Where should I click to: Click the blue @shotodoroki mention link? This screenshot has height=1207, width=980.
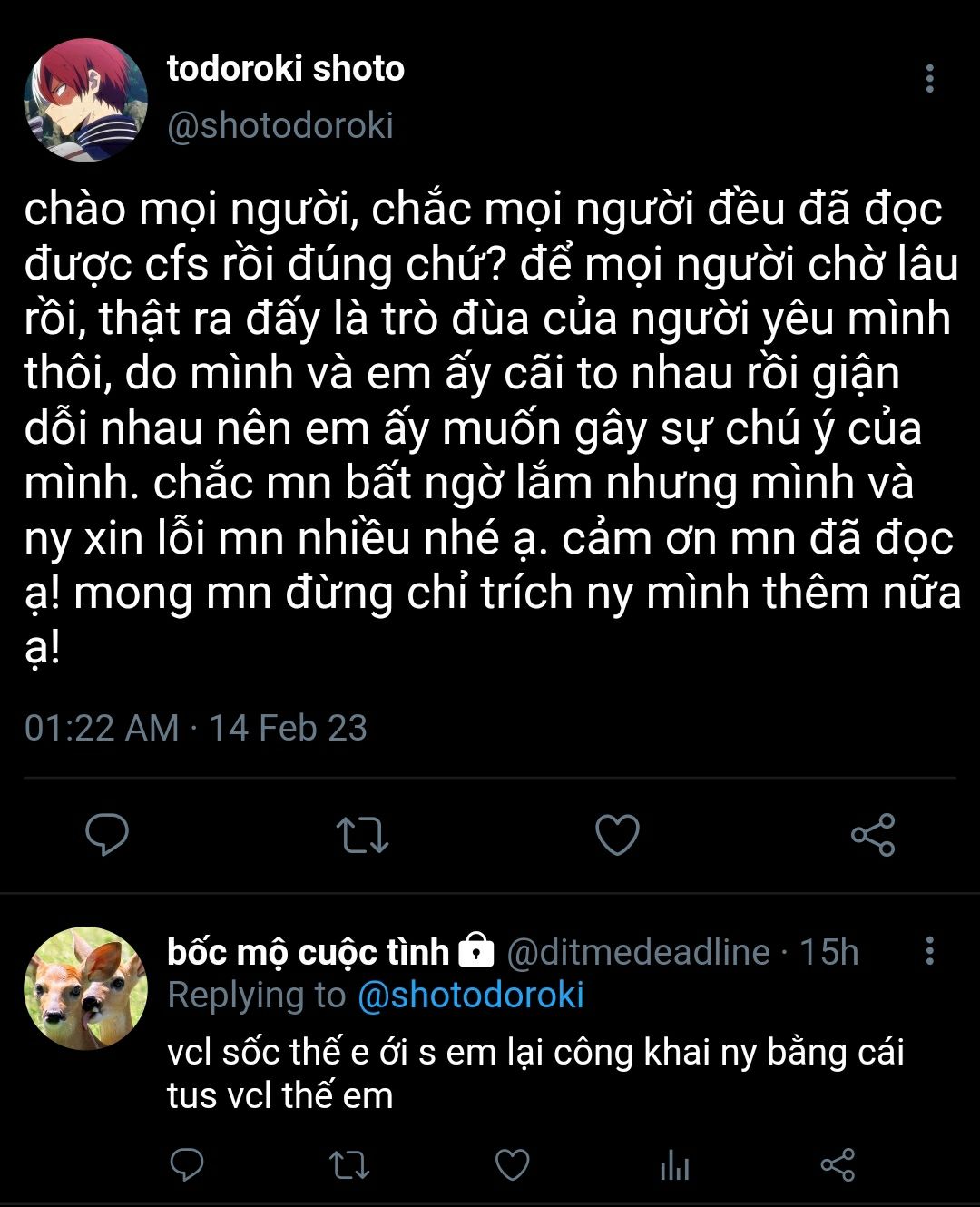(471, 995)
